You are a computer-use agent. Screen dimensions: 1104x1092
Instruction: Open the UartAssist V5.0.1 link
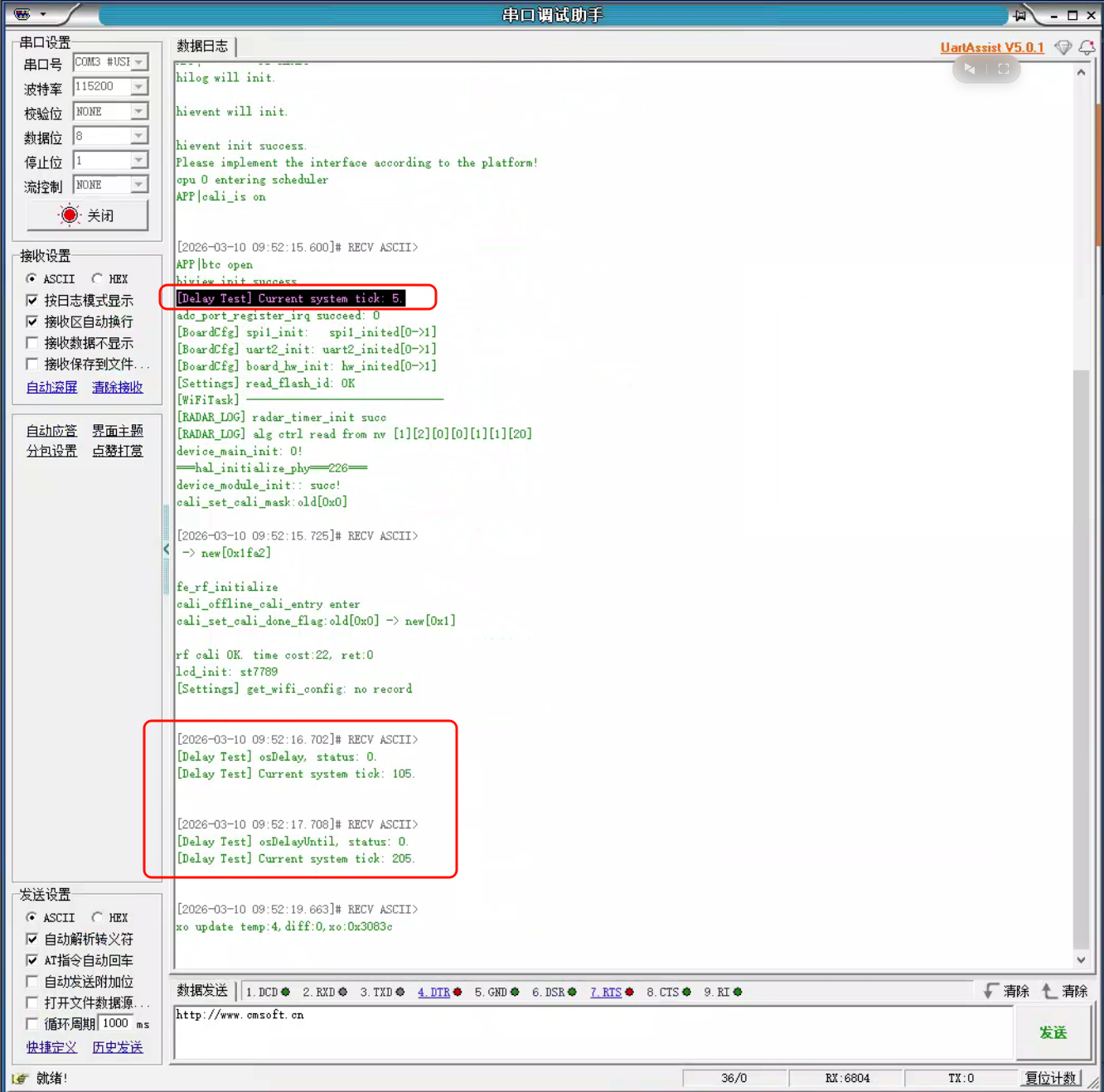pyautogui.click(x=992, y=47)
